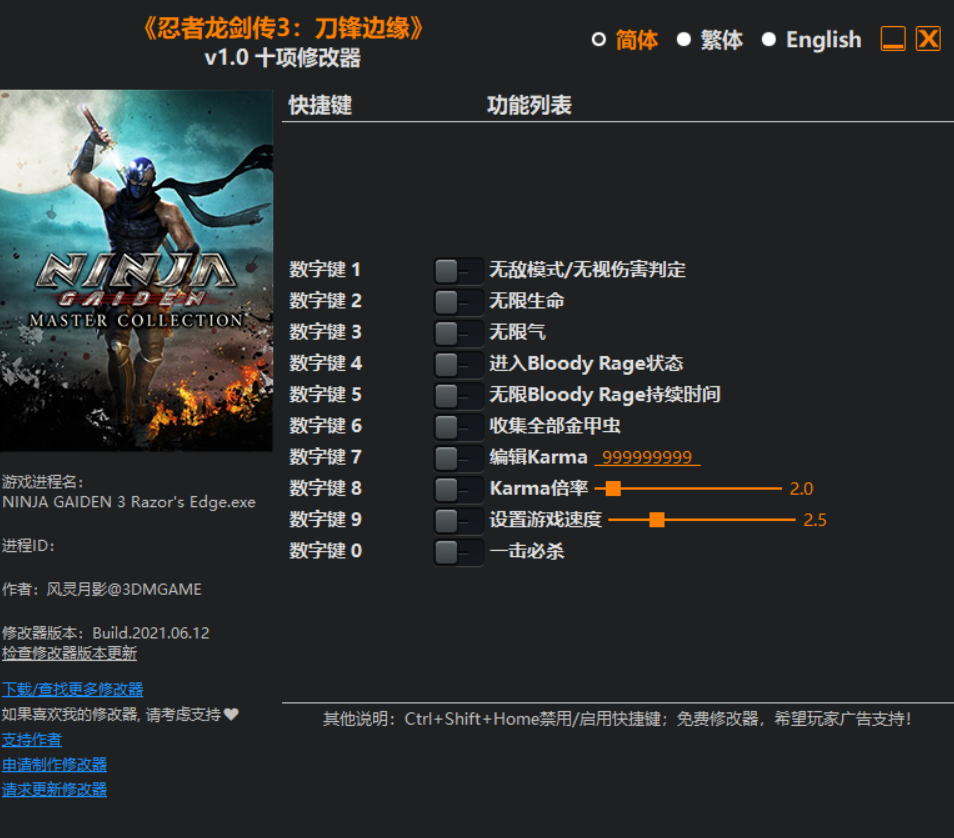Click the 数字键 9 hotkey label
The height and width of the screenshot is (838, 954).
click(x=326, y=520)
